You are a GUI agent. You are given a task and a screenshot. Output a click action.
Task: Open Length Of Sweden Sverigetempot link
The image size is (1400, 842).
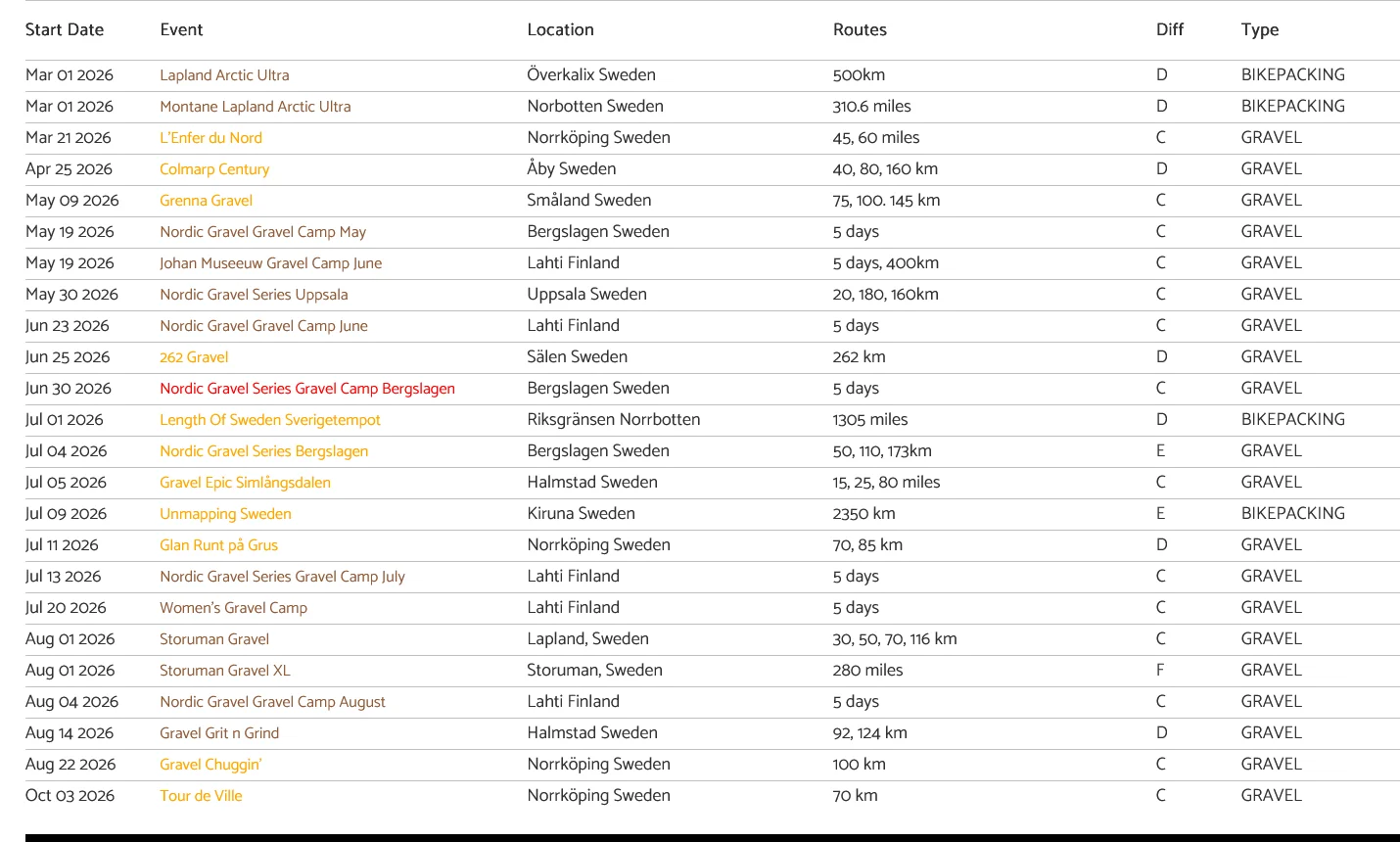click(270, 420)
